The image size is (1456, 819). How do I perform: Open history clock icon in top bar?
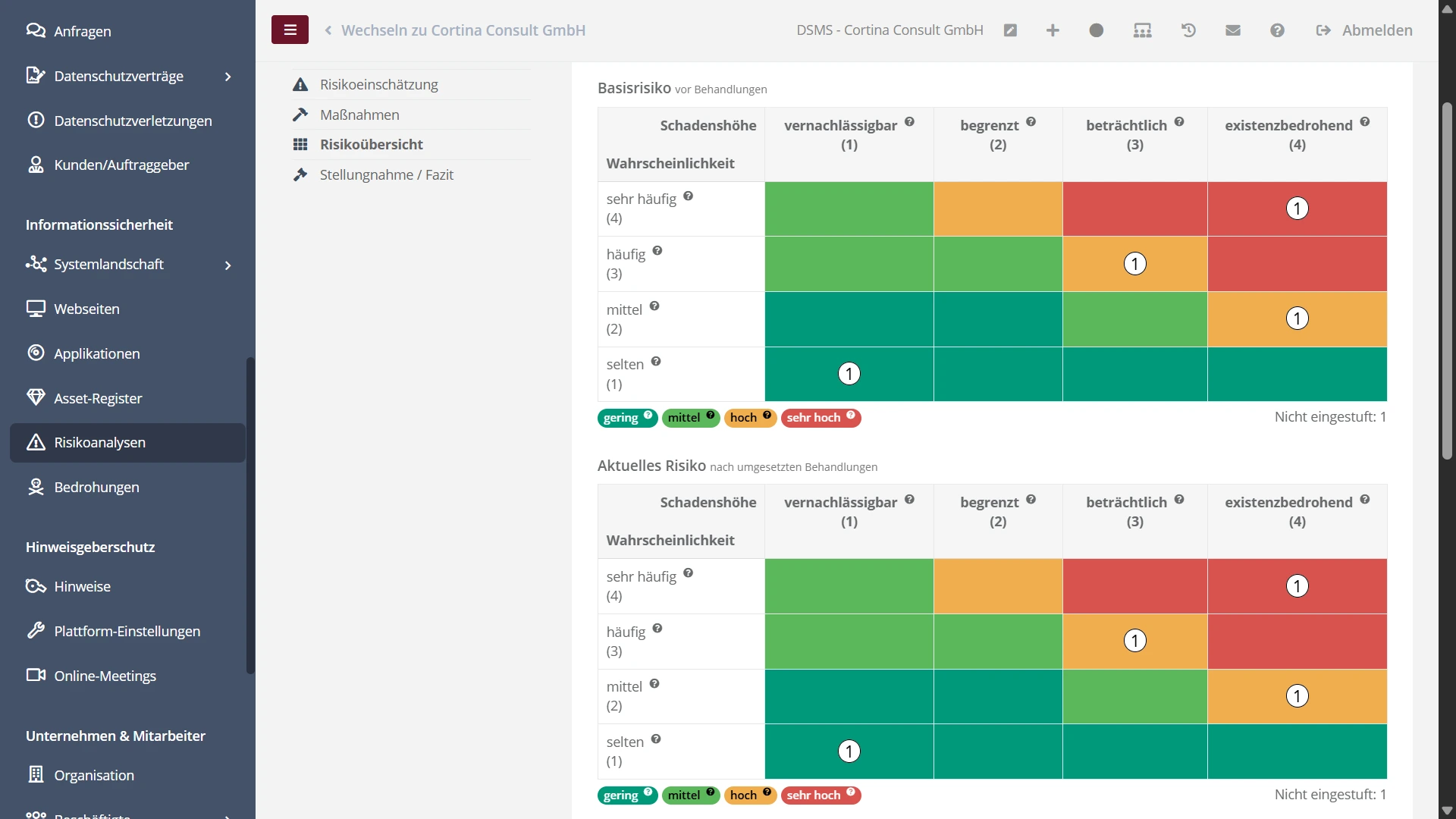coord(1188,30)
